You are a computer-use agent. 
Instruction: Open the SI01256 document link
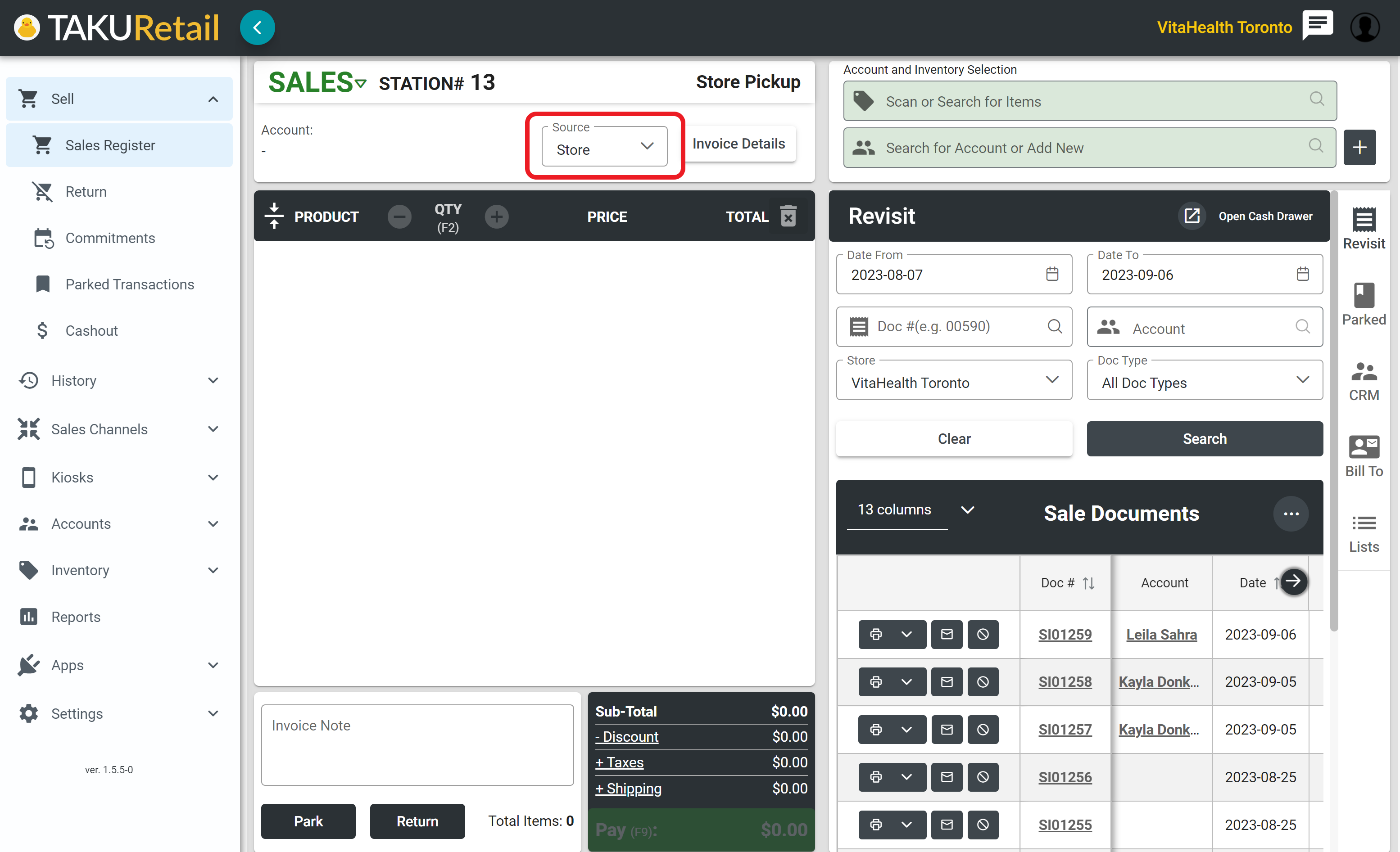[1065, 776]
